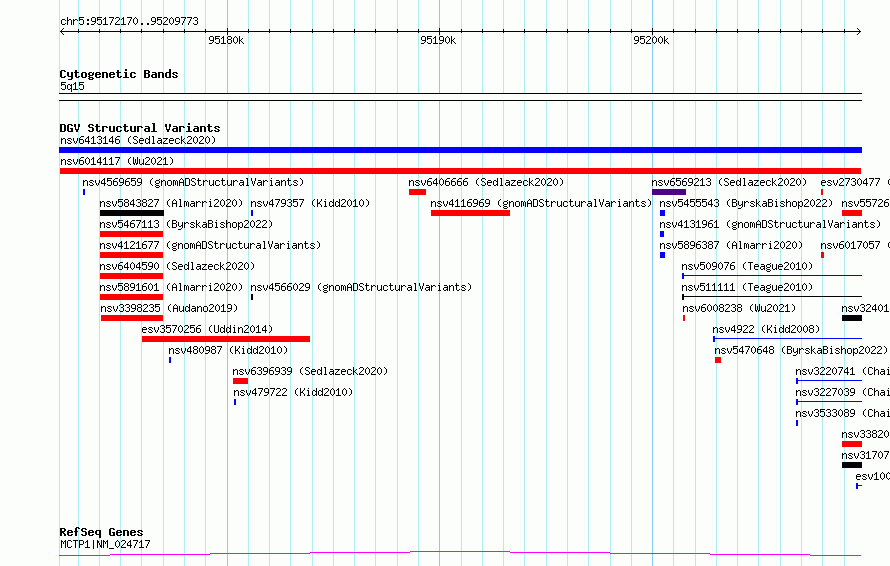Screen dimensions: 890x566
Task: Click the magenta MCTP1 gene line
Action: (460, 554)
